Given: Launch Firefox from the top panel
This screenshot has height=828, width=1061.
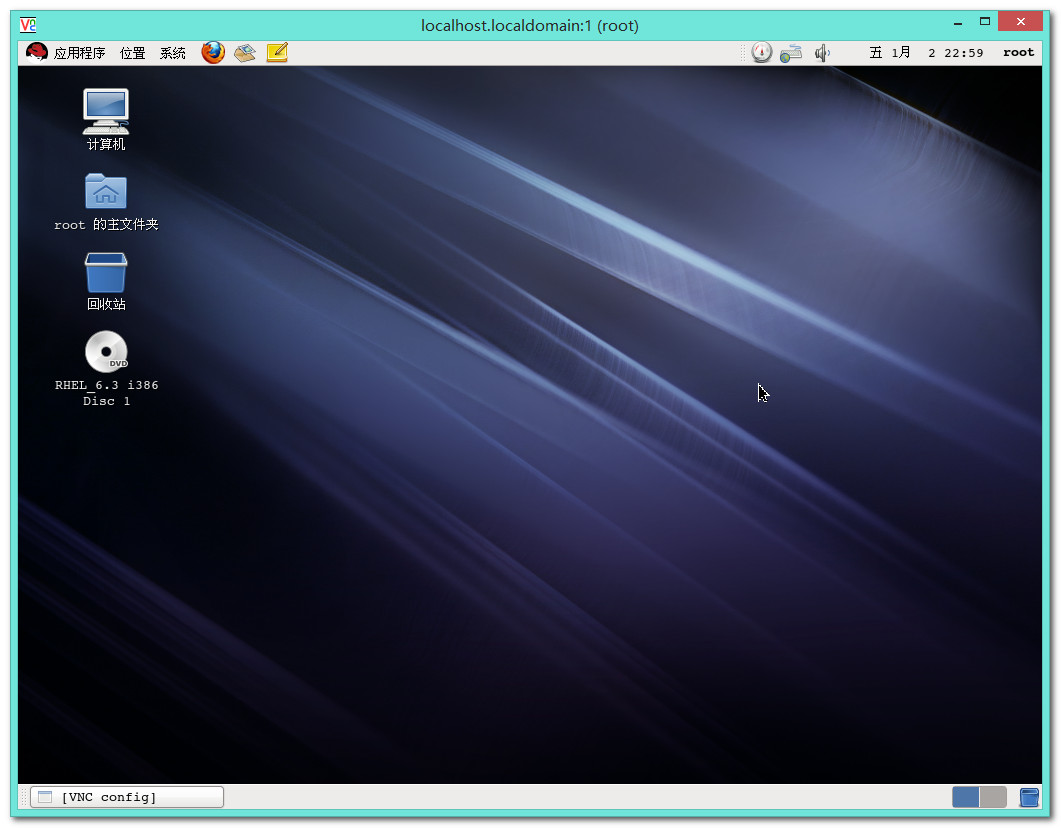Looking at the screenshot, I should point(213,53).
